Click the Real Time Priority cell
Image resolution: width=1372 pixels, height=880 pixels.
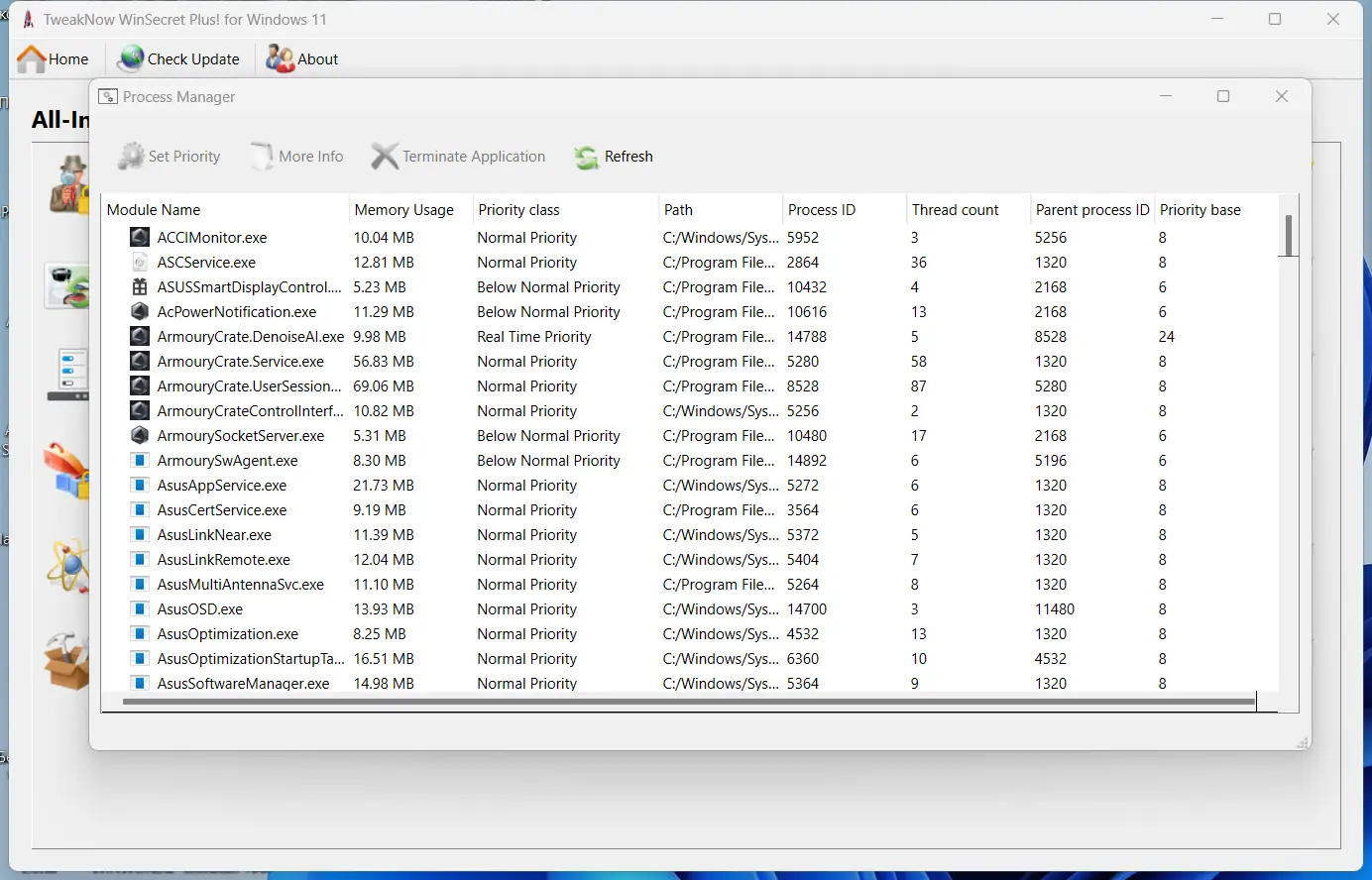[534, 336]
